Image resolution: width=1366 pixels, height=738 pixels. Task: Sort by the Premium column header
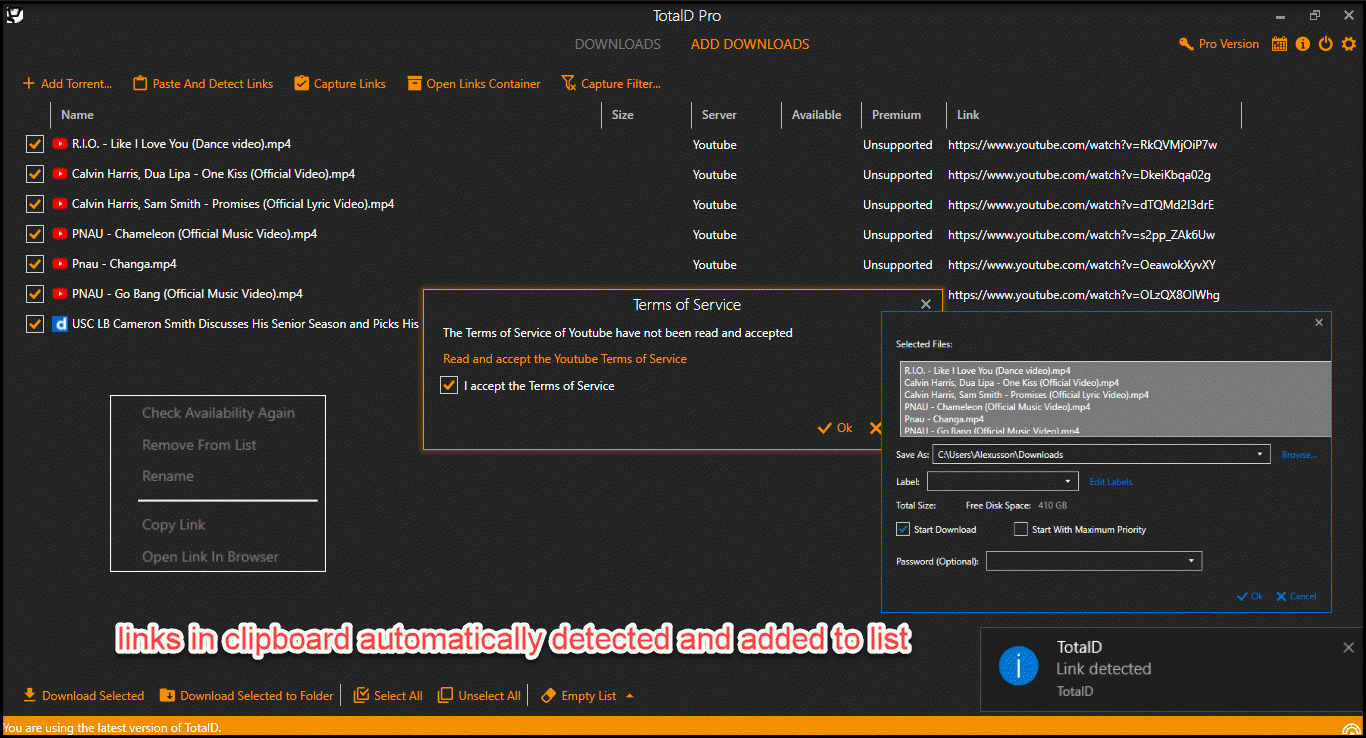[896, 114]
